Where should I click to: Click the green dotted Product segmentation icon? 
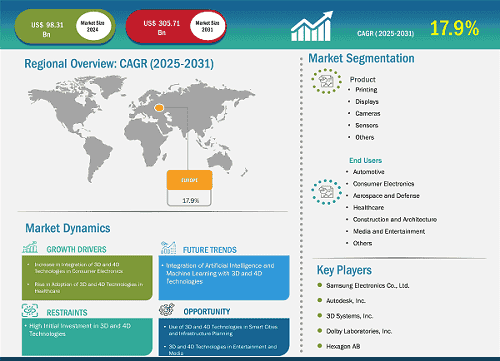pyautogui.click(x=326, y=81)
